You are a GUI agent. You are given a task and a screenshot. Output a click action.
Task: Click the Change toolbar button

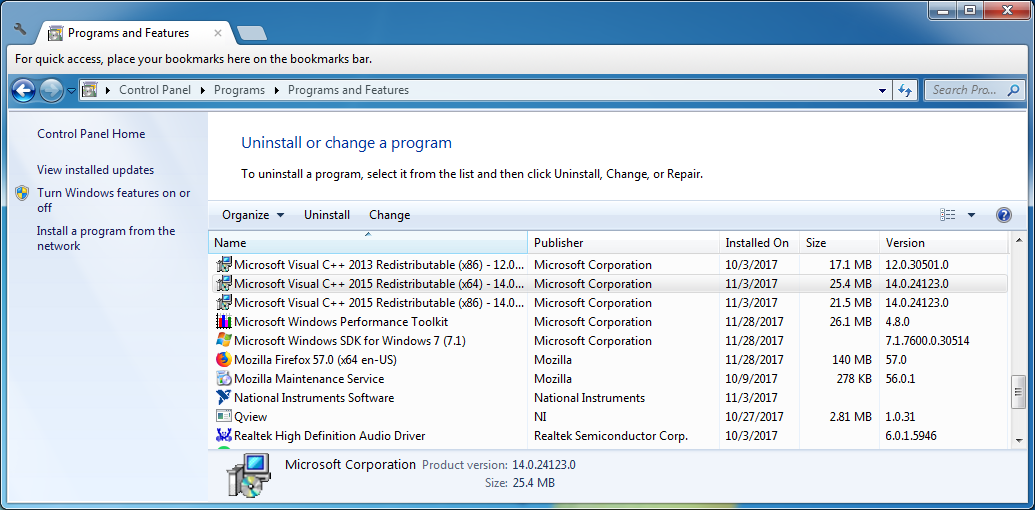(389, 215)
